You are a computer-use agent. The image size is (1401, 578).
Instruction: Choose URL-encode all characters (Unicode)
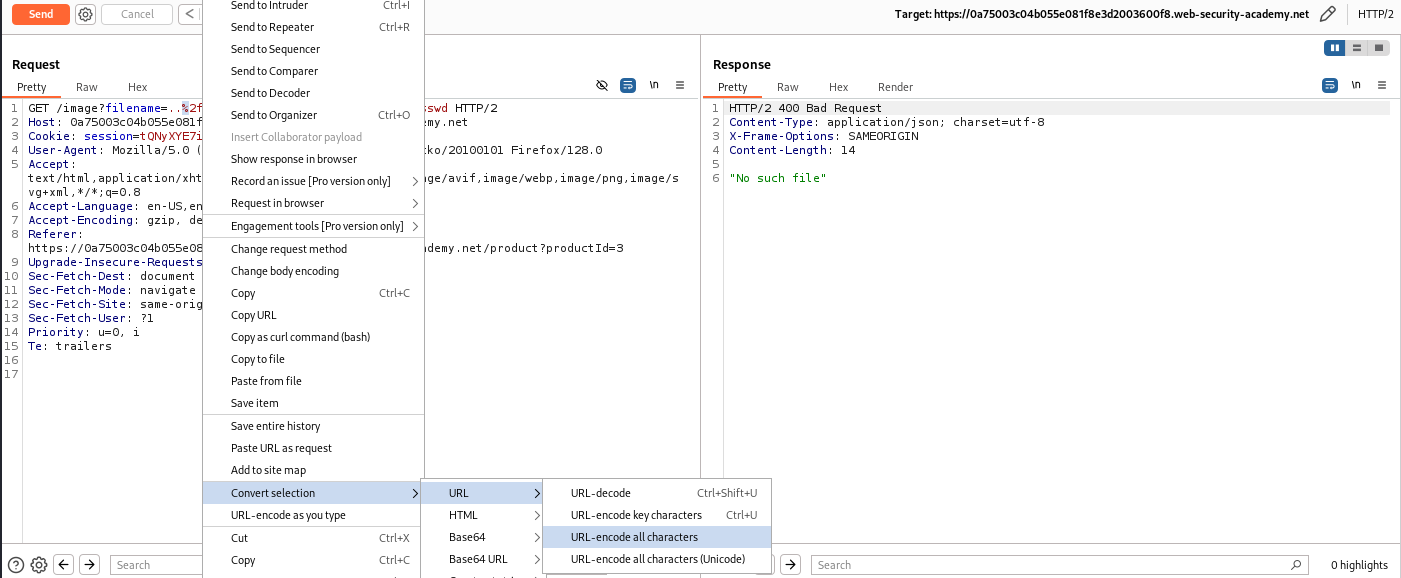point(657,559)
